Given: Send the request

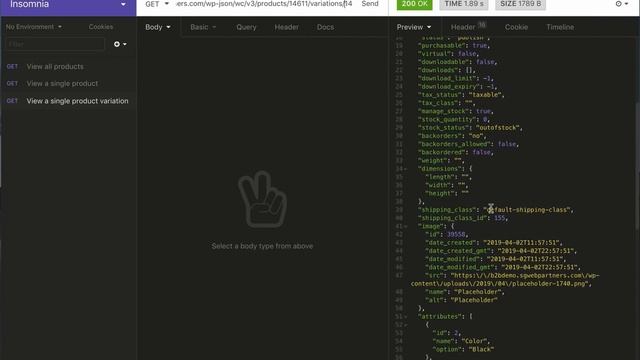Looking at the screenshot, I should pyautogui.click(x=370, y=4).
